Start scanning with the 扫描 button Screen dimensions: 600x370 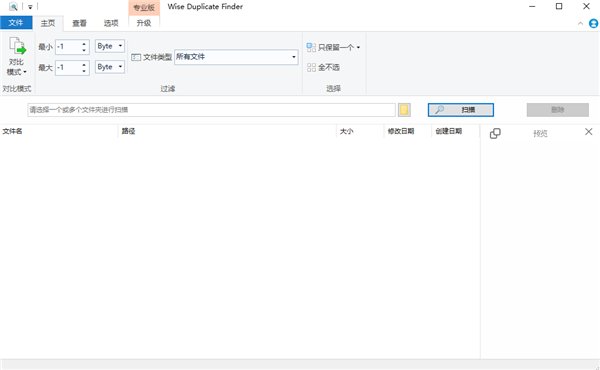point(461,110)
